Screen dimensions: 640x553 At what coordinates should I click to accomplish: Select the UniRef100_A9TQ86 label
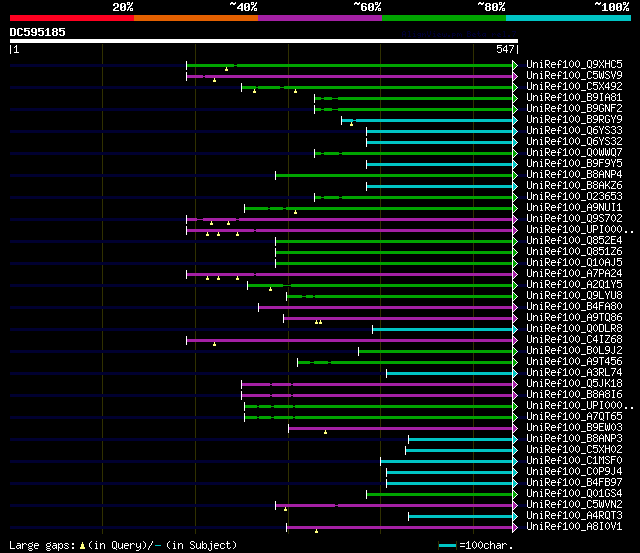click(574, 318)
